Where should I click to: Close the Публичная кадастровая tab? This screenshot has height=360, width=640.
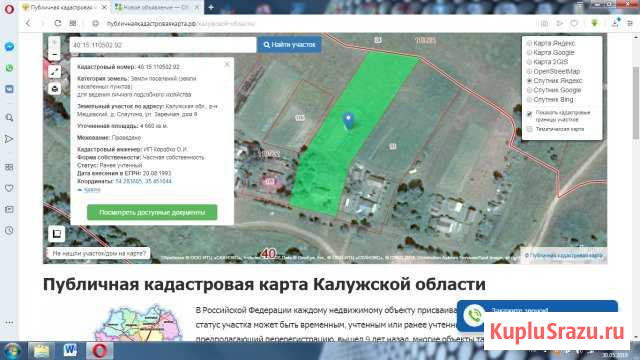(104, 7)
